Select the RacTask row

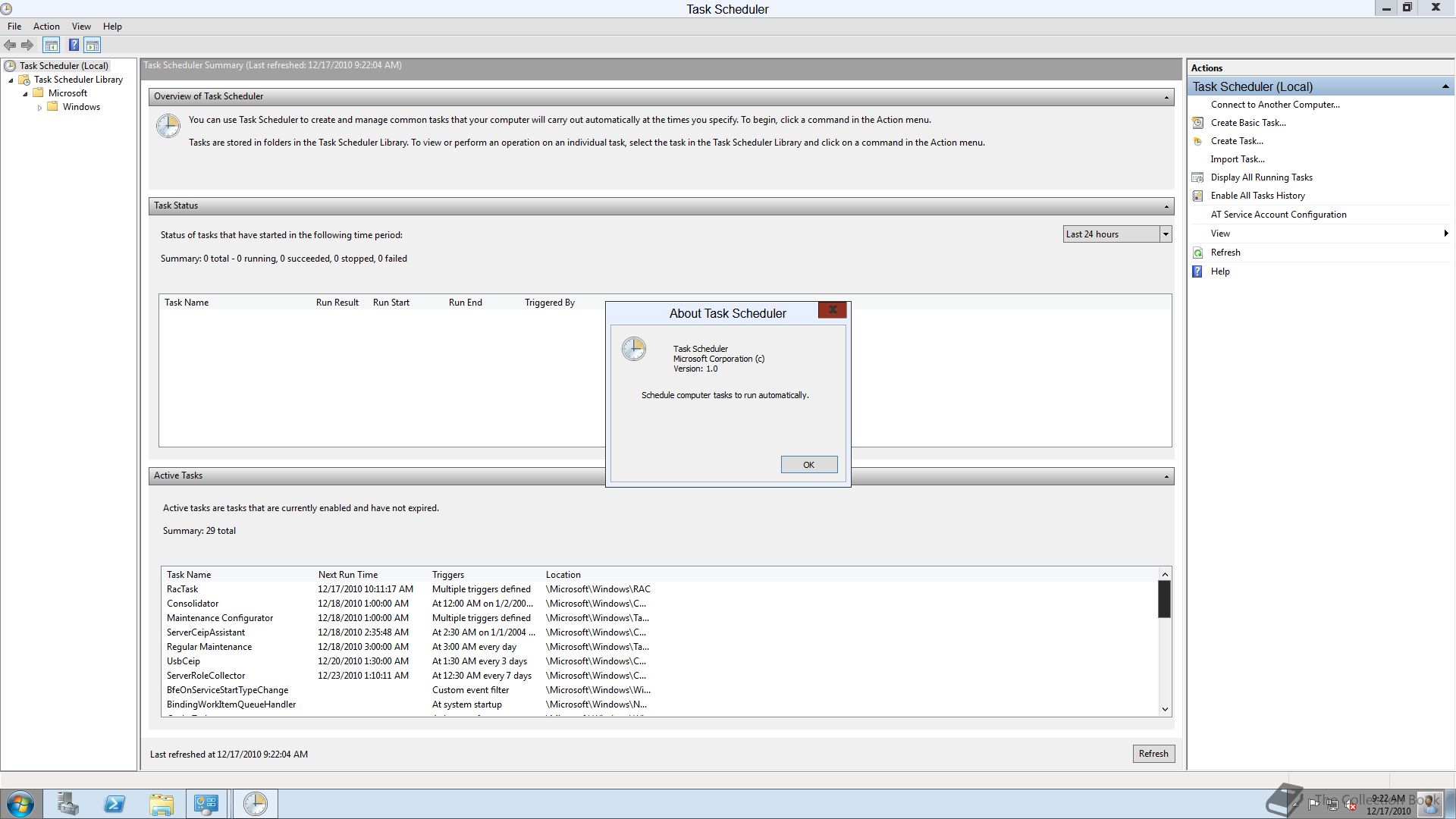pyautogui.click(x=660, y=589)
